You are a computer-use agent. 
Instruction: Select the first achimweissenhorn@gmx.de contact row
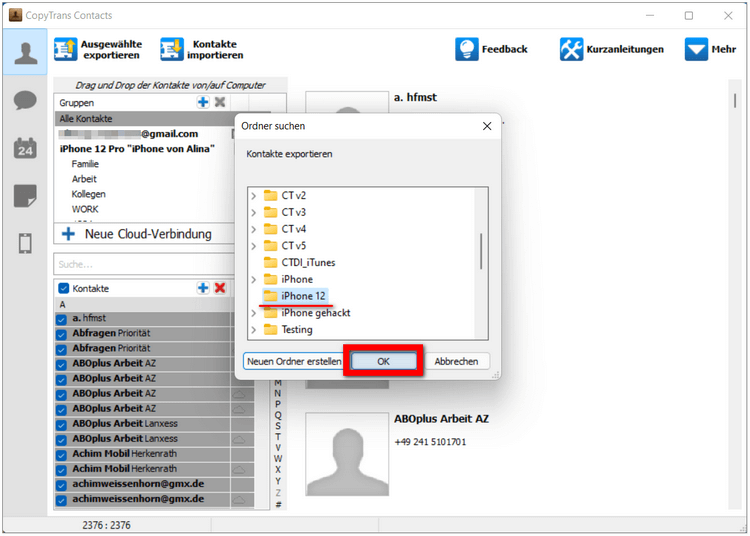tap(154, 484)
